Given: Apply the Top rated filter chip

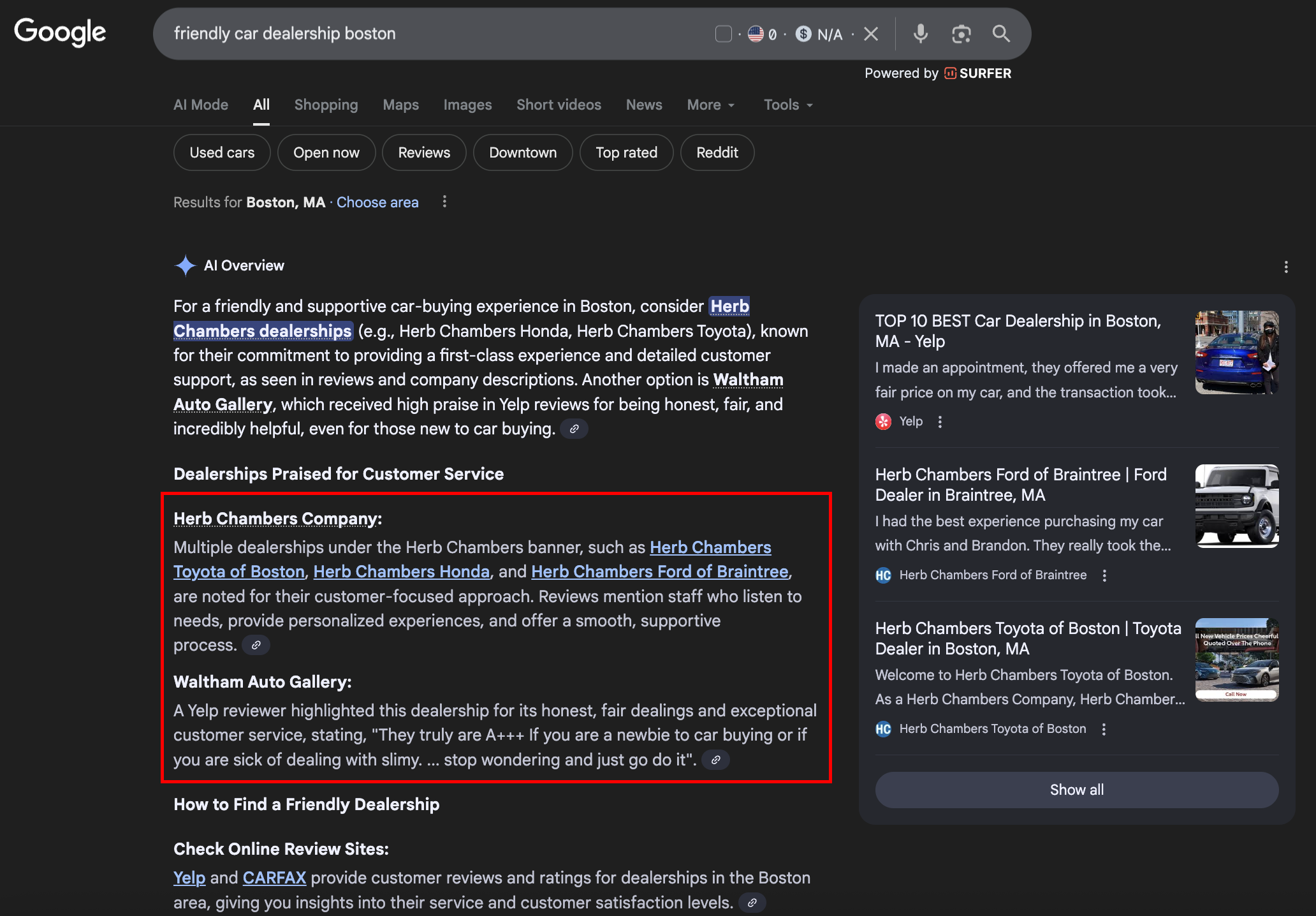Looking at the screenshot, I should [626, 152].
